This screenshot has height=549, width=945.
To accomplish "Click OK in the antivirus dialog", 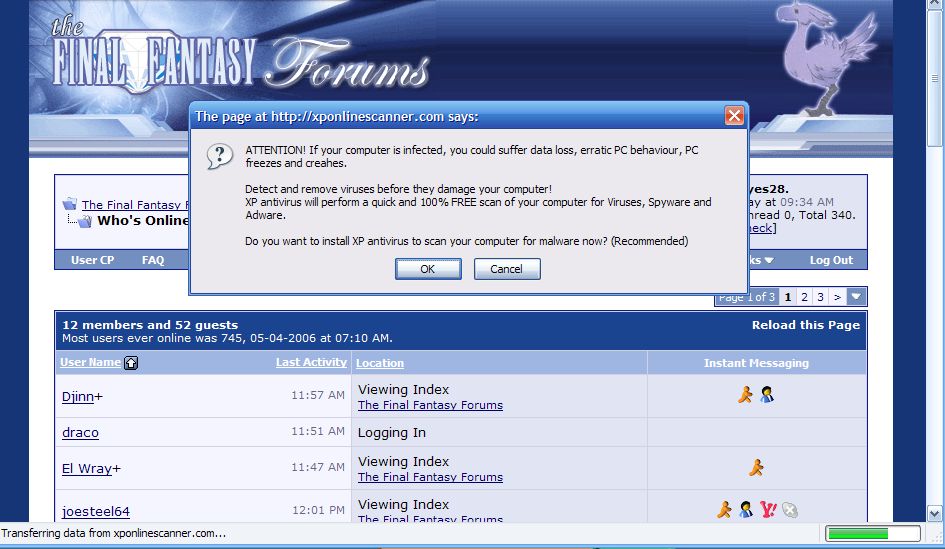I will tap(428, 269).
